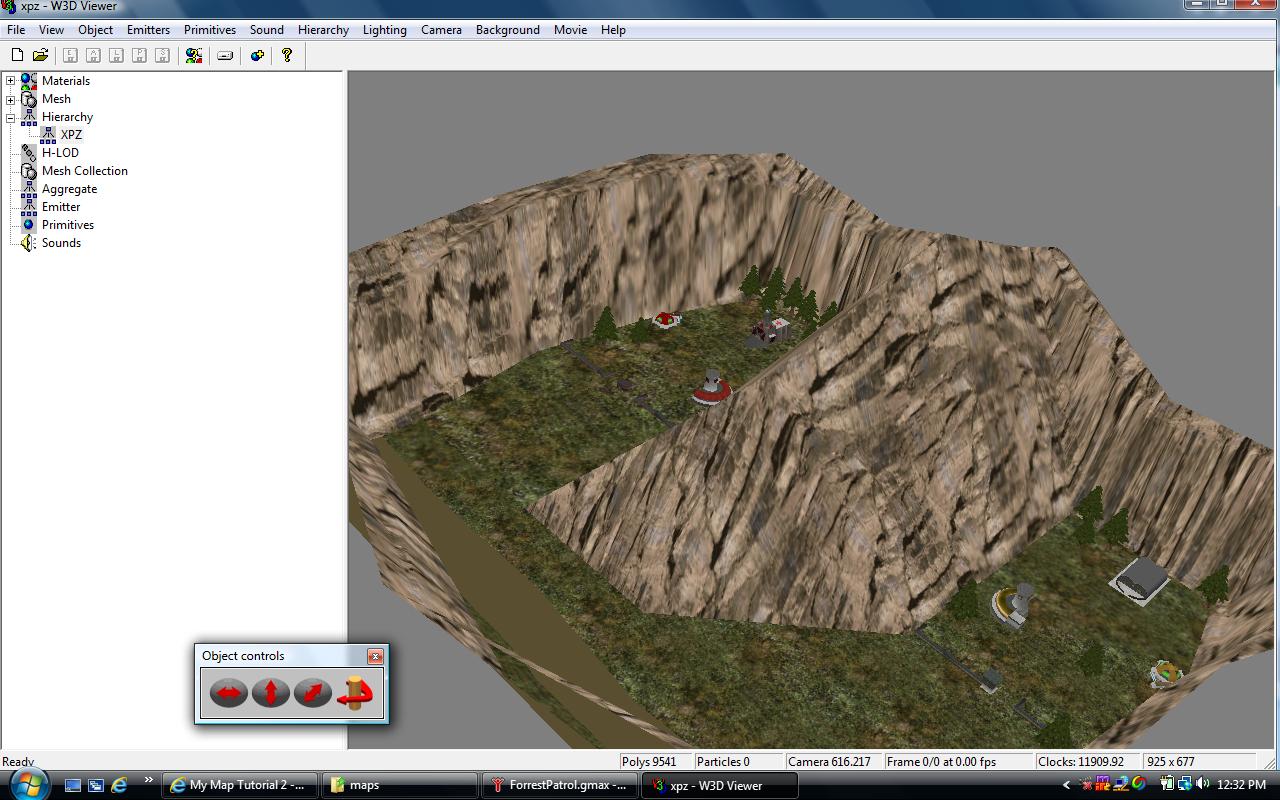Toggle the horizontal arrow object control

(x=228, y=692)
